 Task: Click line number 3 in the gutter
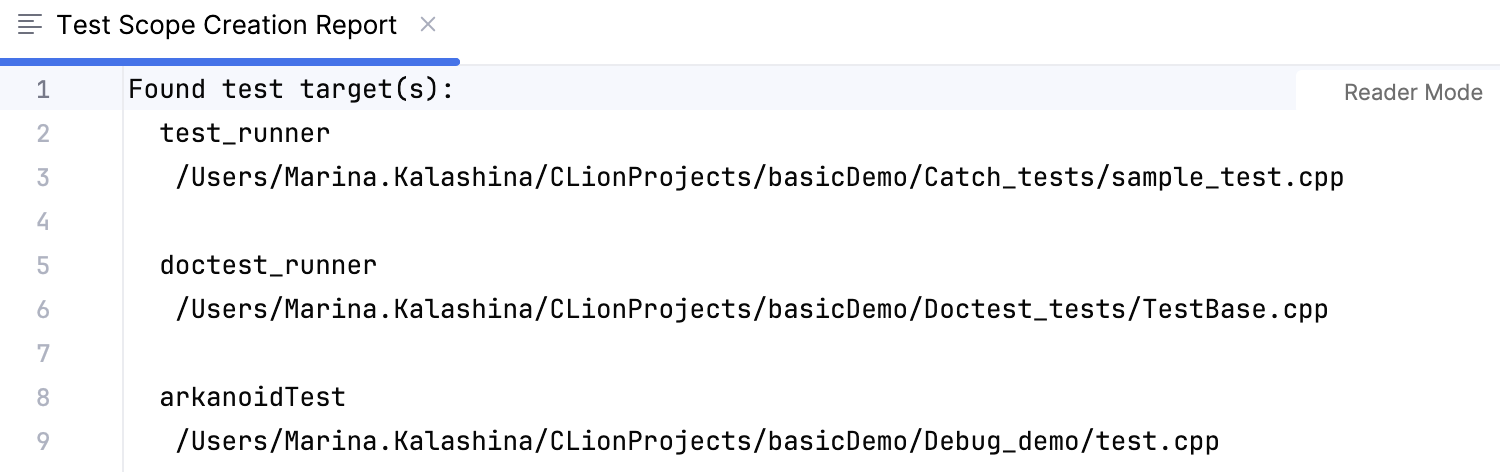click(43, 178)
